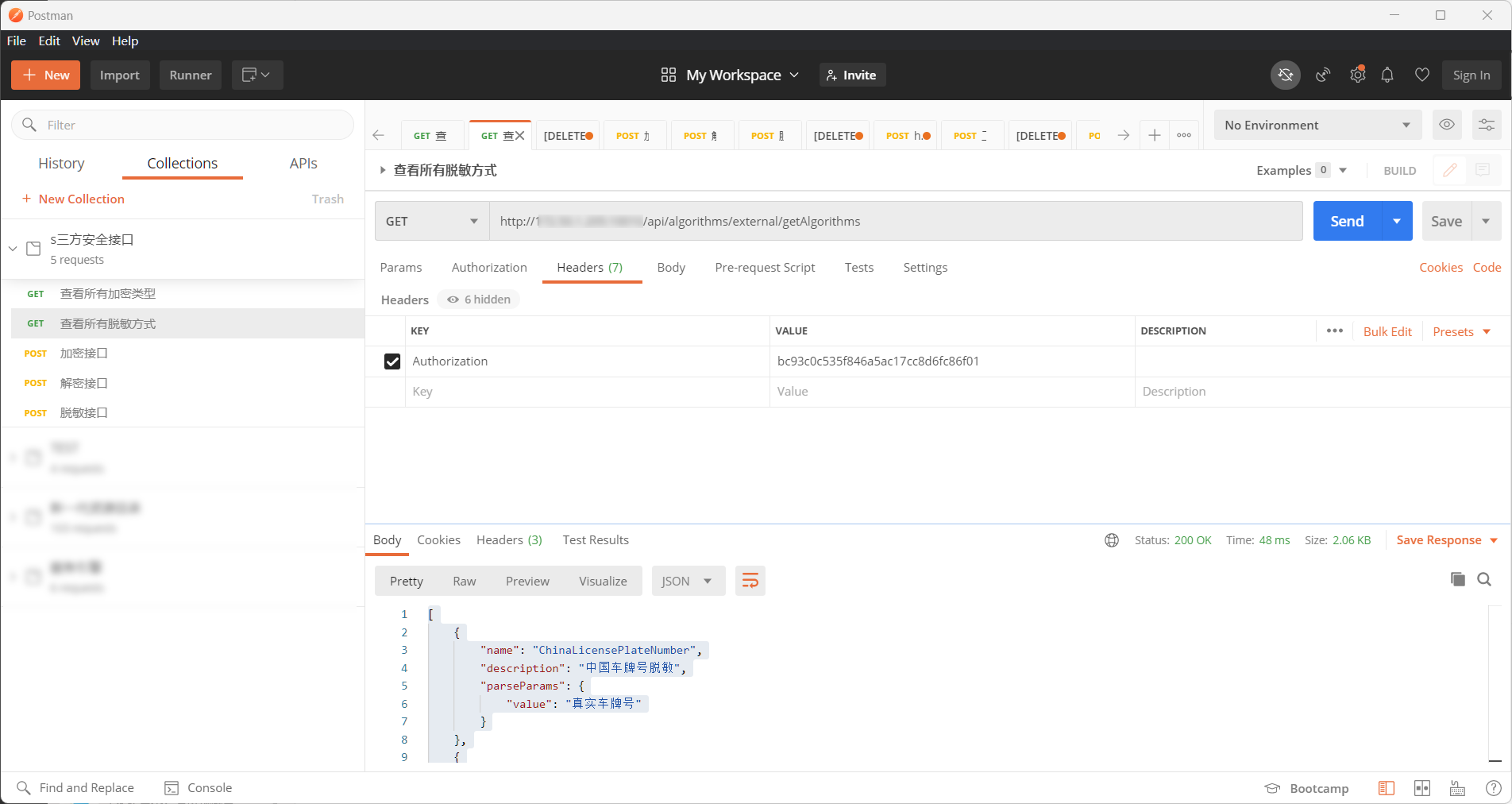This screenshot has height=804, width=1512.
Task: Switch to the Authorization tab
Action: 488,268
